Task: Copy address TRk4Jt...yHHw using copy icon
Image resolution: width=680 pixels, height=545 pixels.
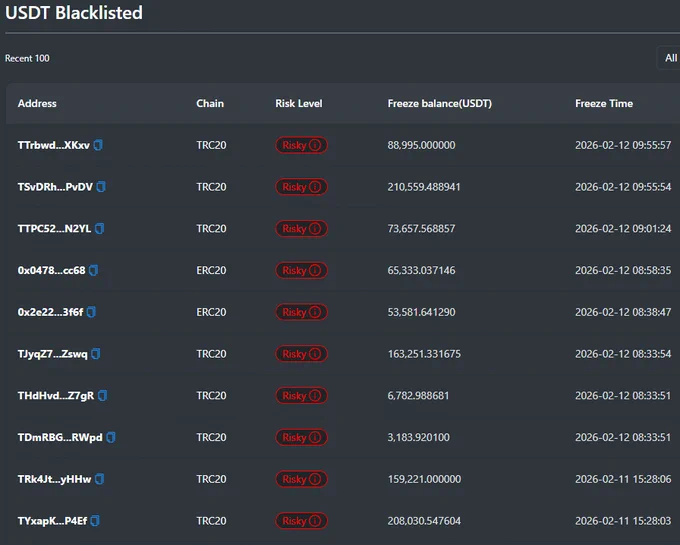Action: 99,479
